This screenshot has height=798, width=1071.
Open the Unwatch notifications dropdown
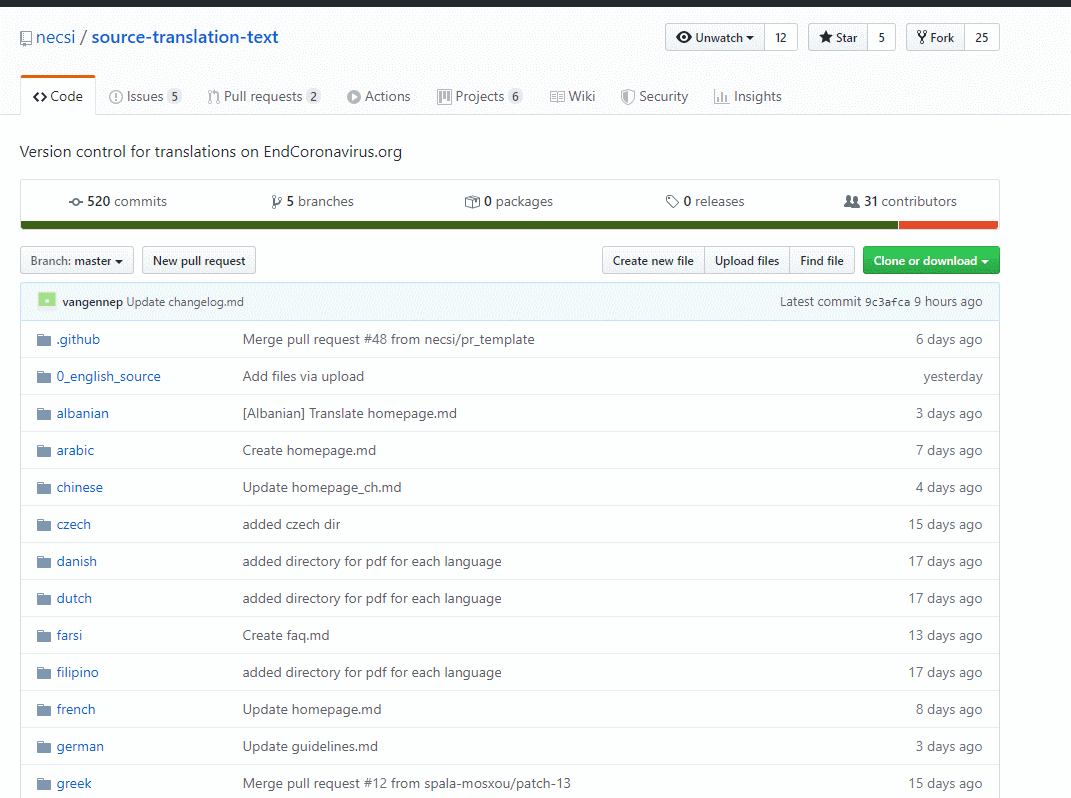715,38
